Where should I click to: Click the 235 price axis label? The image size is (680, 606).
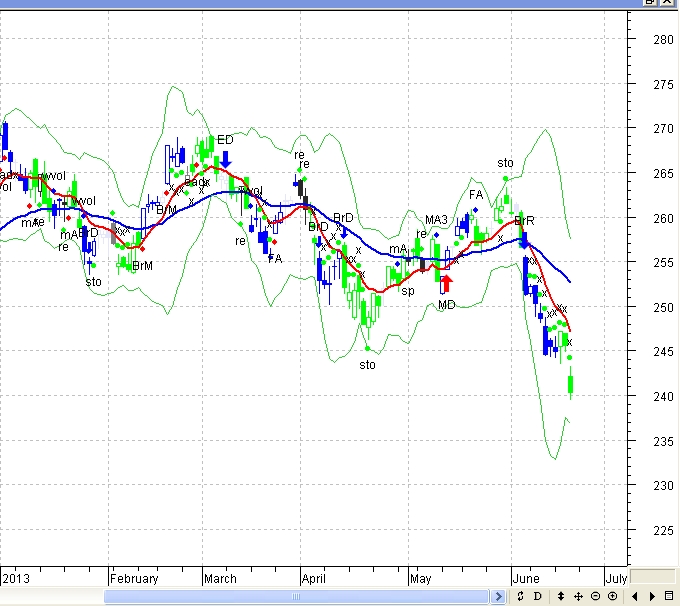pos(664,442)
